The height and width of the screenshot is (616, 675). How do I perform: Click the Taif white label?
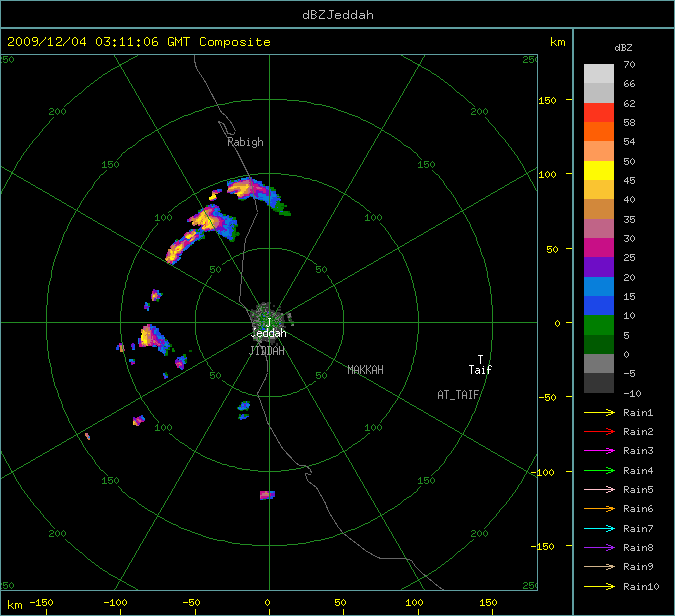(x=480, y=370)
